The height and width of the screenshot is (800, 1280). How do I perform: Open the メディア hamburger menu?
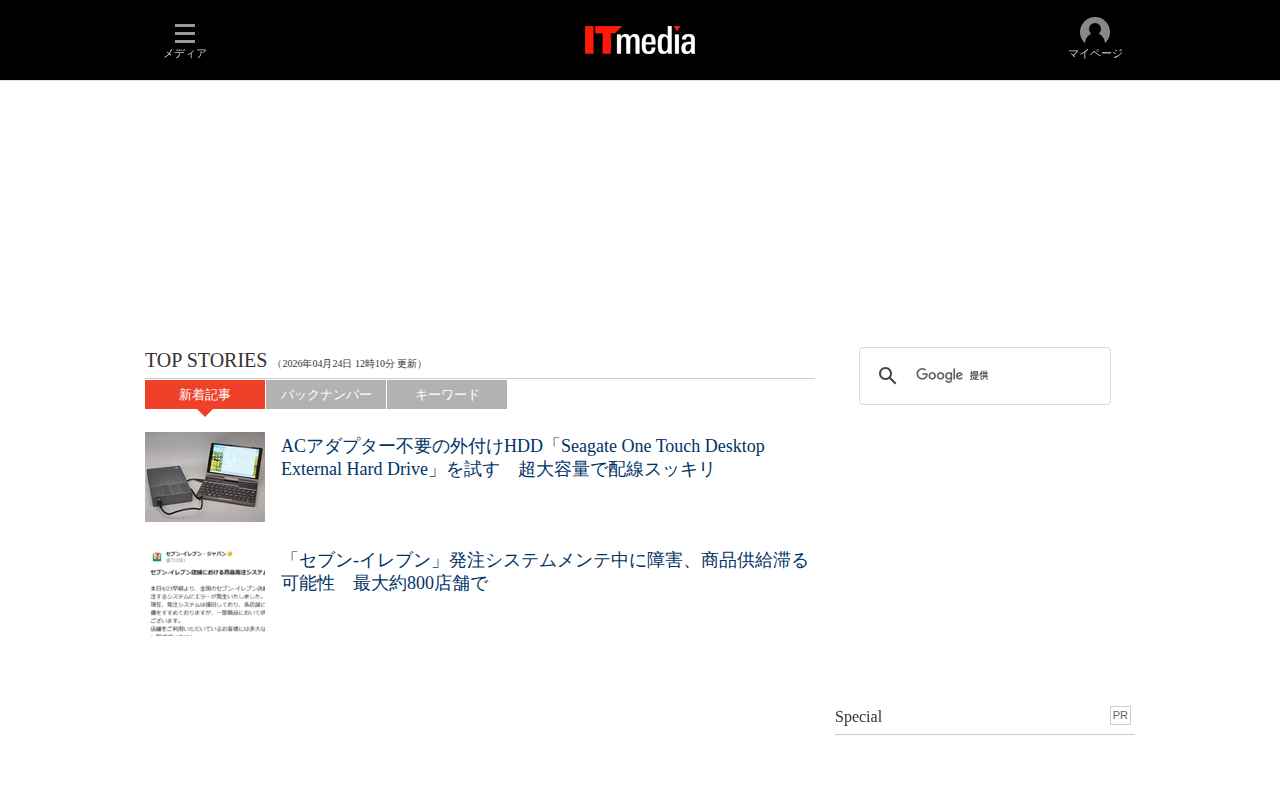tap(185, 40)
